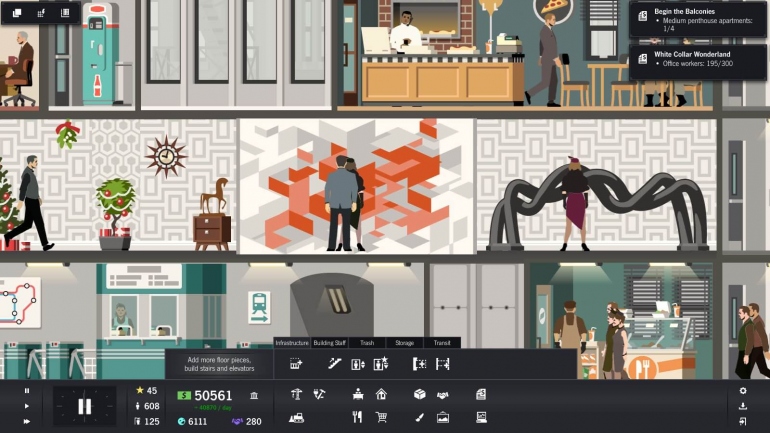Open the bank loans icon next to money
This screenshot has height=433, width=770.
pos(254,396)
